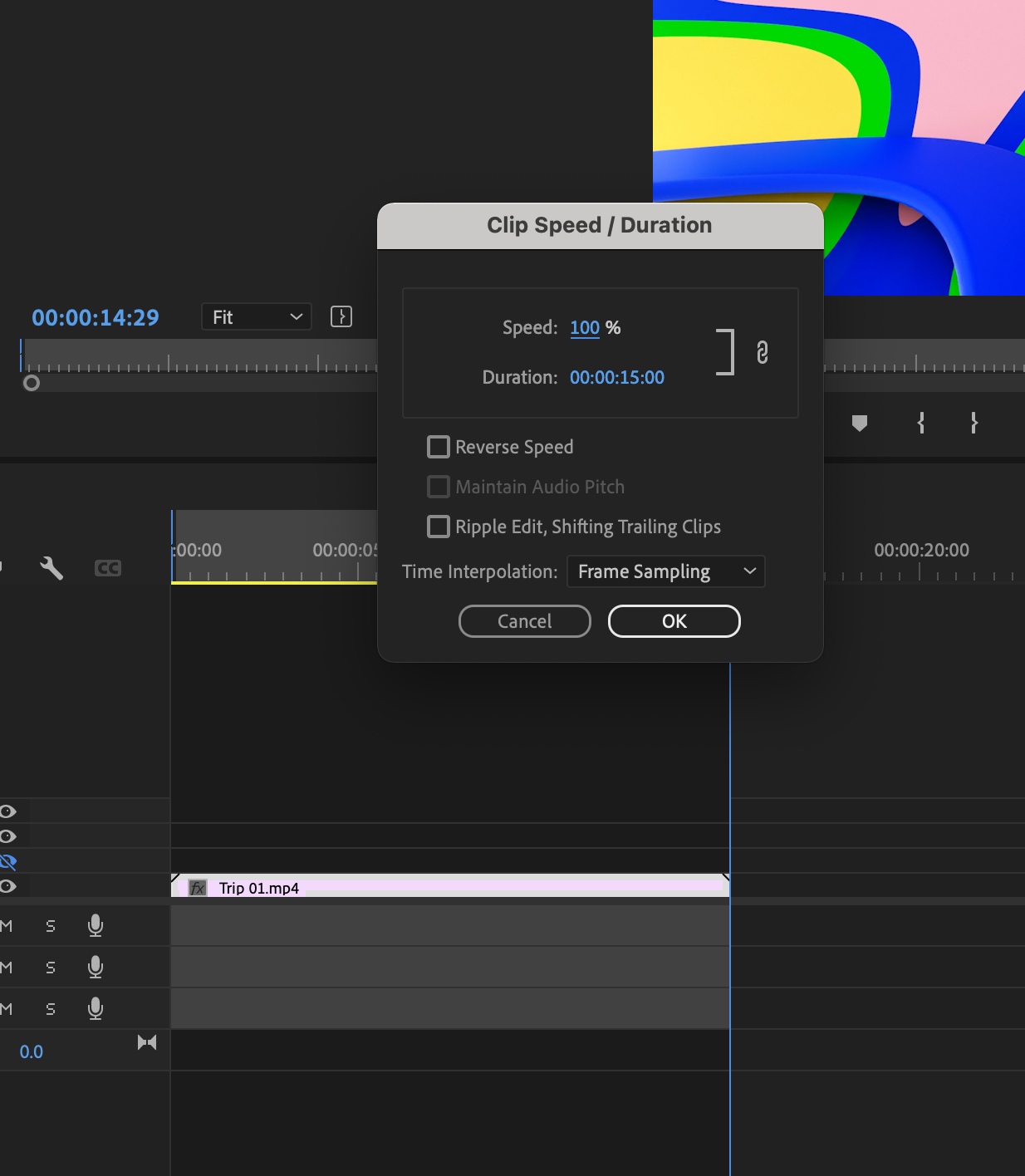Click the 0.0 track volume value
Viewport: 1025px width, 1176px height.
coord(32,1051)
